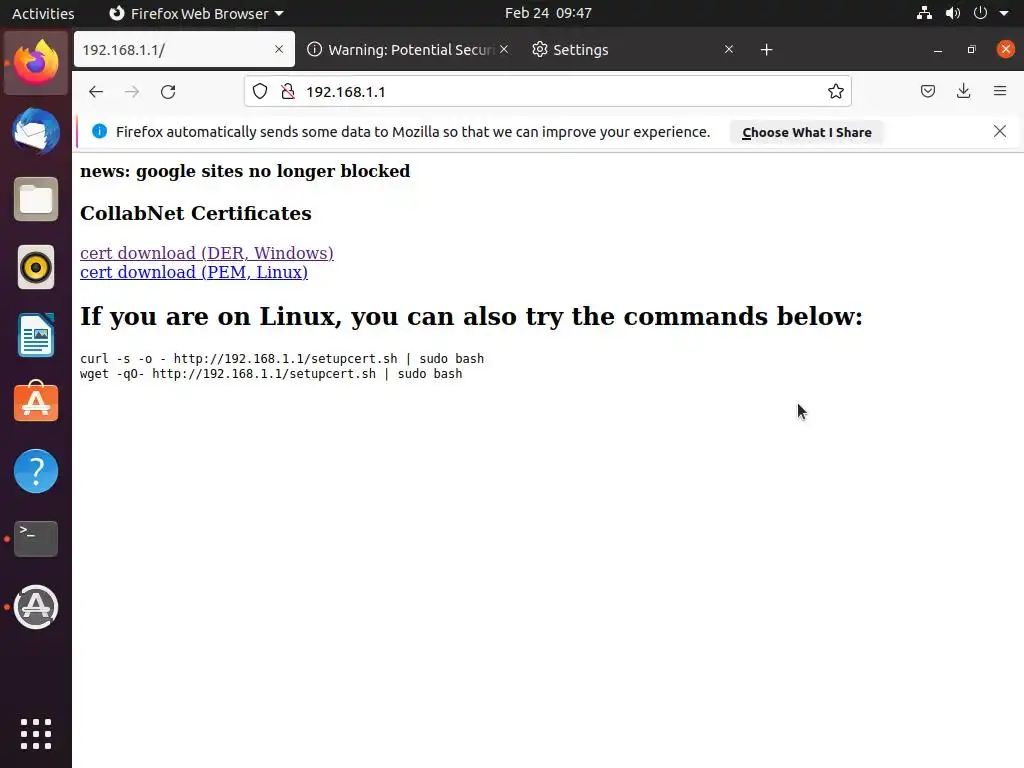Open Rhythmbox music player from dock
Viewport: 1024px width, 768px height.
tap(36, 267)
